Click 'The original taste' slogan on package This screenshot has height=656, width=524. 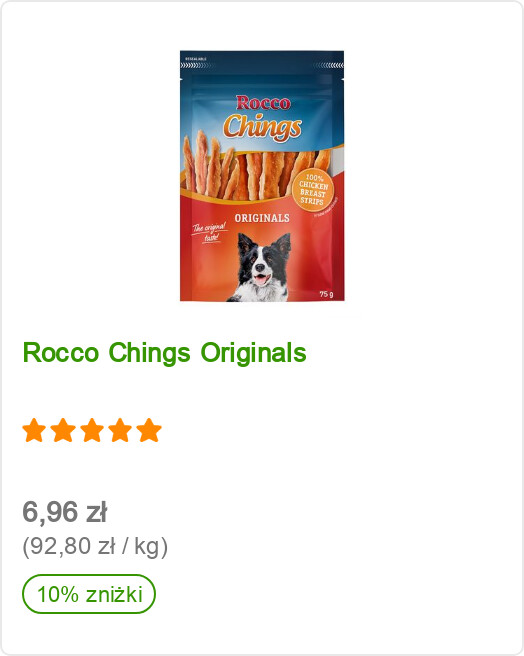click(x=209, y=233)
